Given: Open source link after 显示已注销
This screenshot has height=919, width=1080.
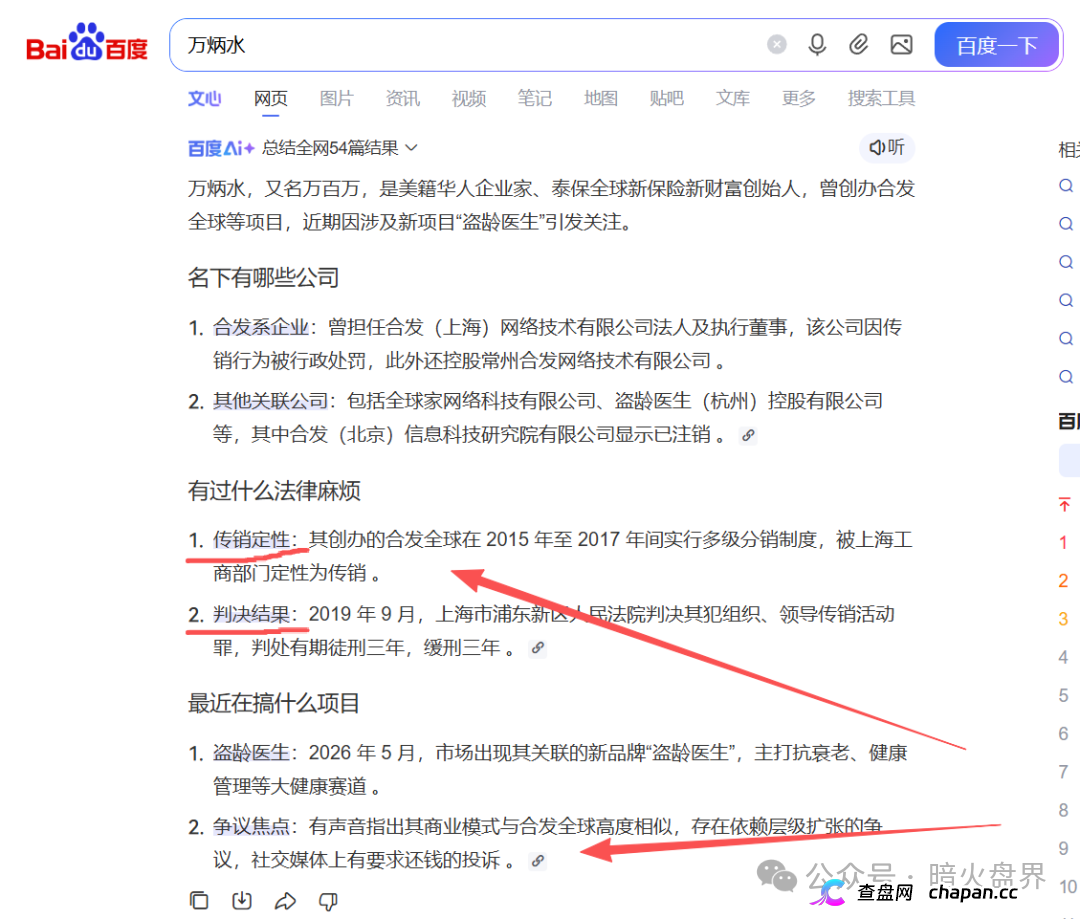Looking at the screenshot, I should pos(748,435).
